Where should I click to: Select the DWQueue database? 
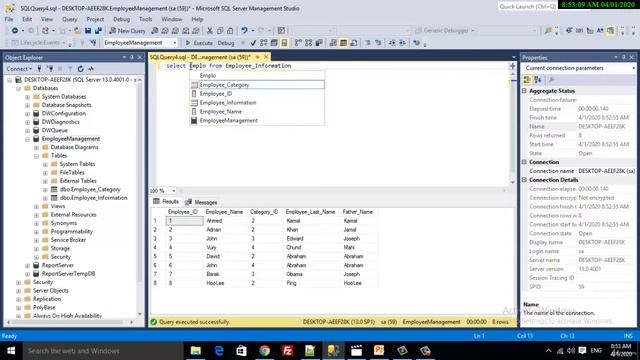pyautogui.click(x=55, y=131)
